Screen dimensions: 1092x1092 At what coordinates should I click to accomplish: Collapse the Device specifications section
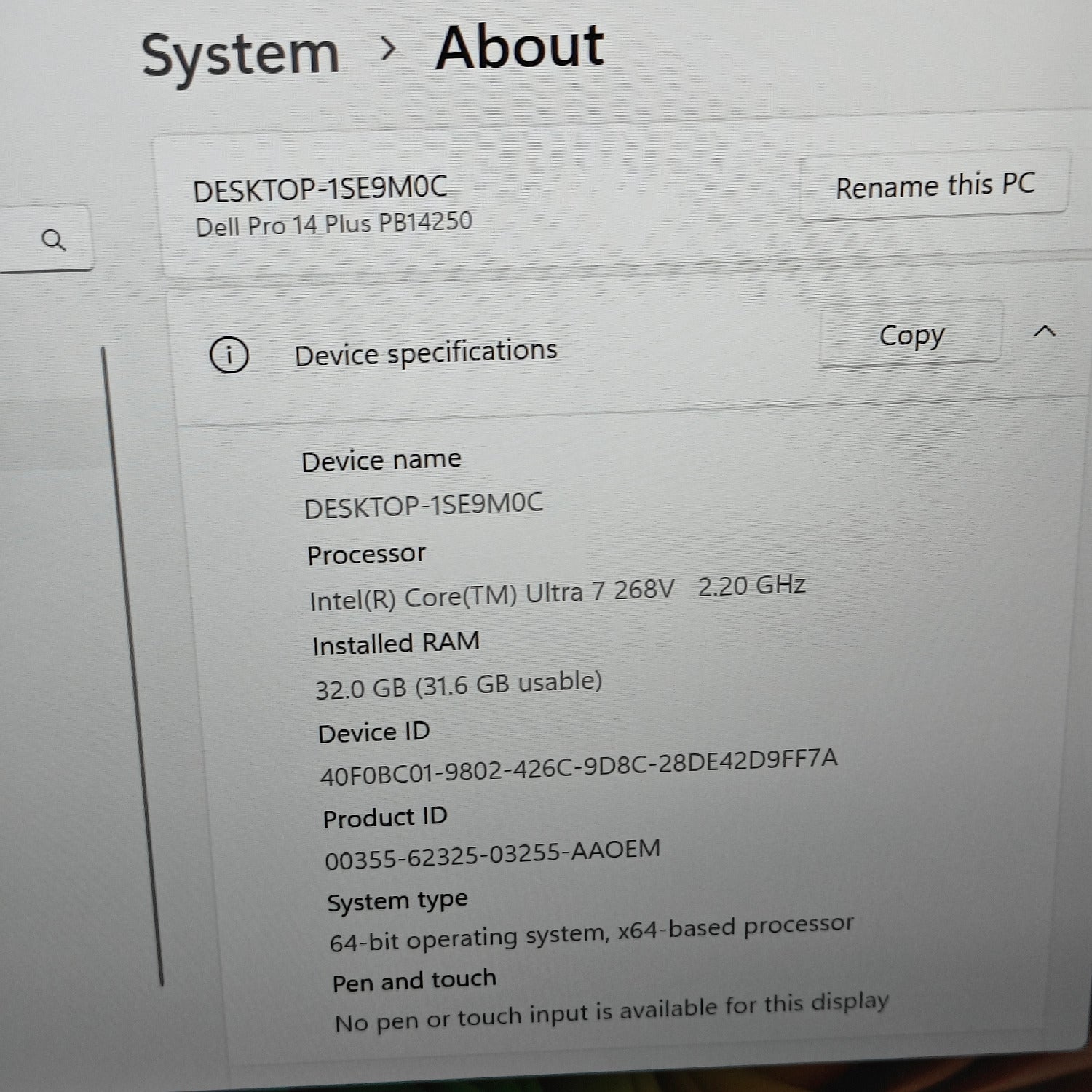click(x=1044, y=332)
